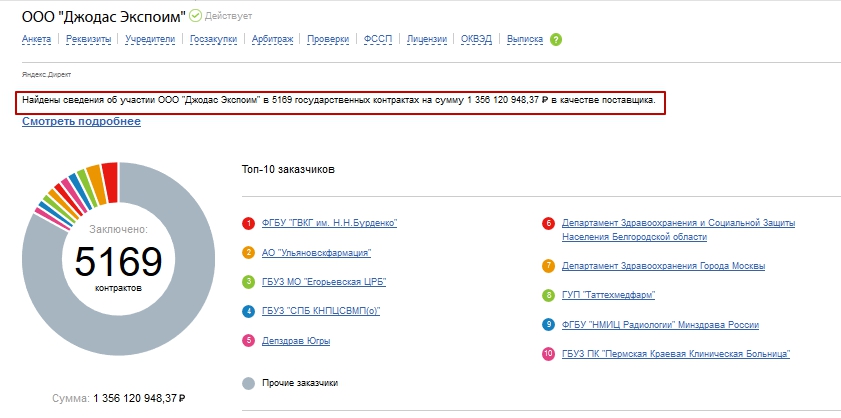Screen dimensions: 841x418
Task: Open ГУП "Таттехмедфарм" customer link
Action: [608, 295]
